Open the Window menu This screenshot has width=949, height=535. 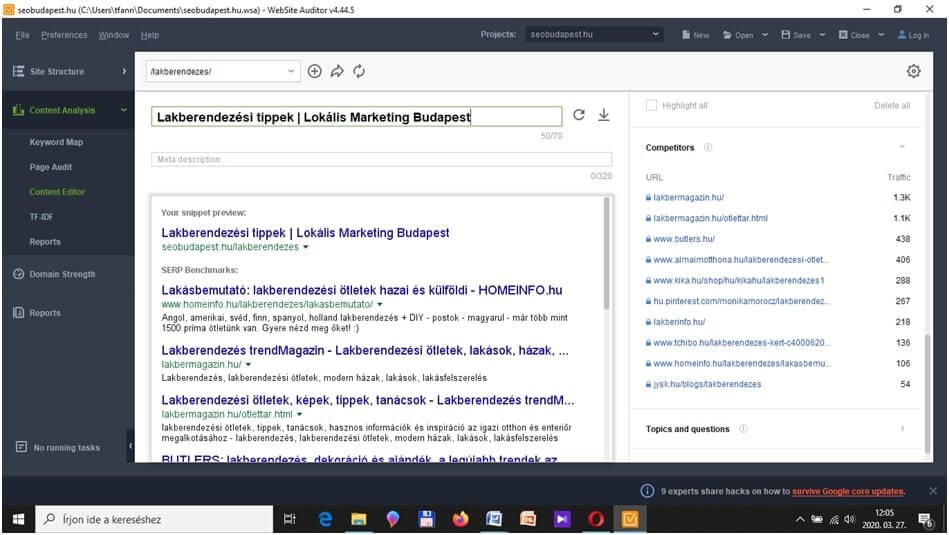click(114, 35)
